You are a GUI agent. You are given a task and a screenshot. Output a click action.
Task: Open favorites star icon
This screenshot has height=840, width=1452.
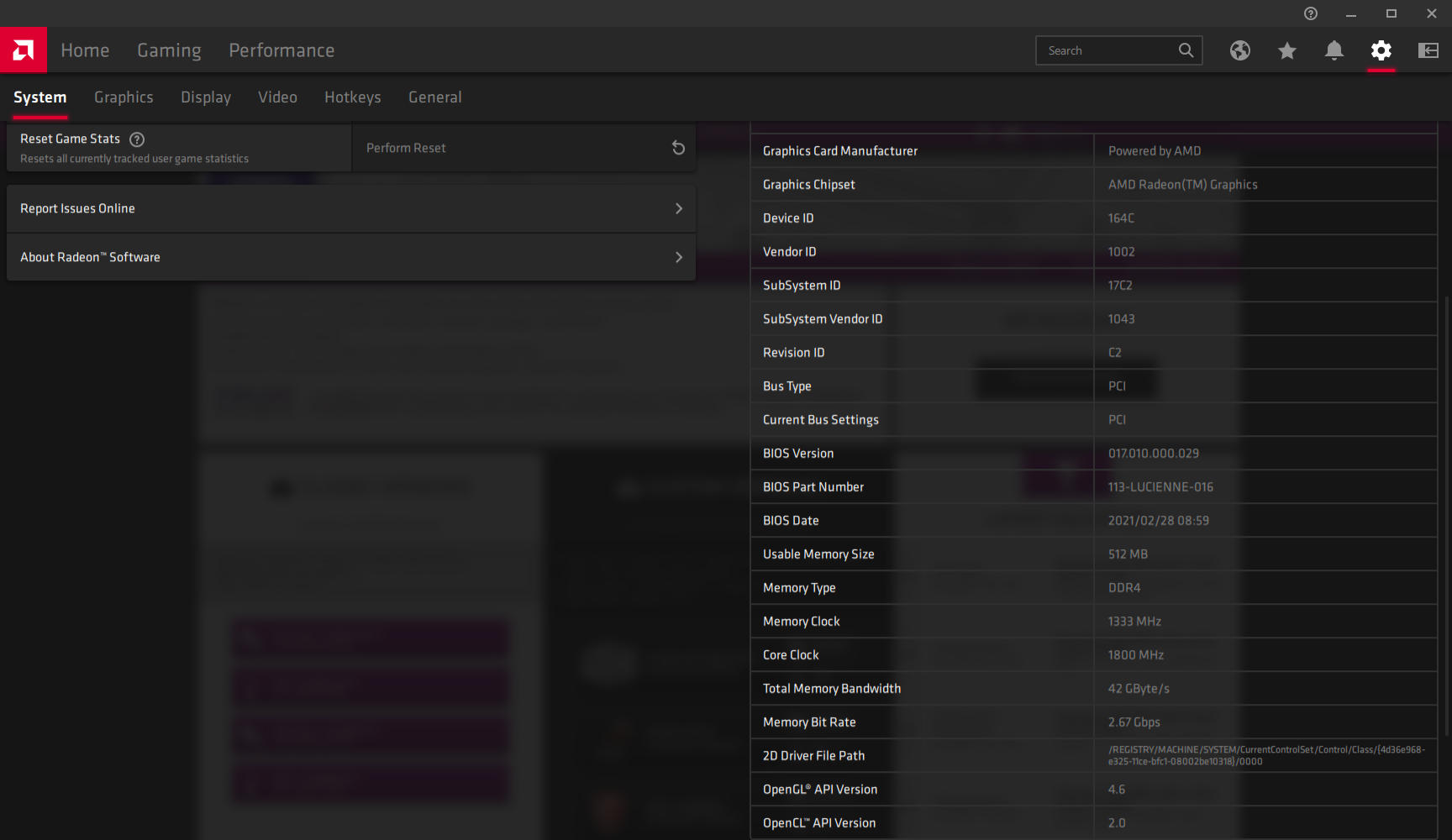[x=1287, y=50]
